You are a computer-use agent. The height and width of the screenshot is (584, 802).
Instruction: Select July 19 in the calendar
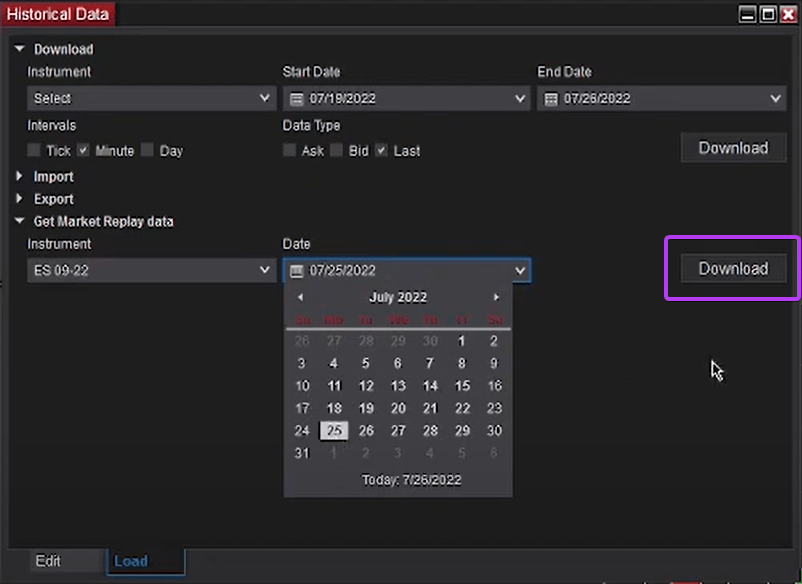[x=366, y=409]
